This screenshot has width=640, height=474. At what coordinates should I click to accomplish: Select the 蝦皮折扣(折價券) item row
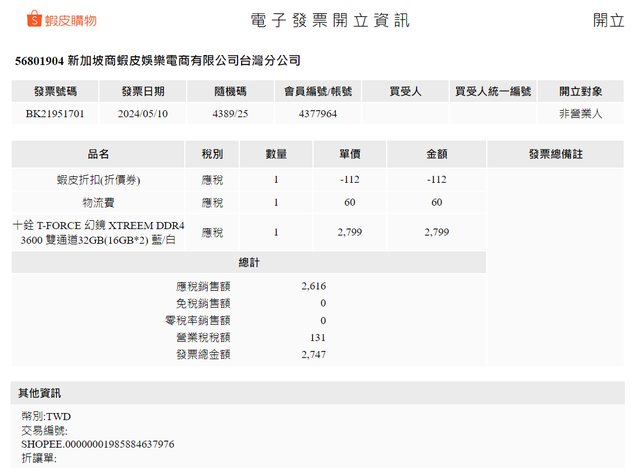click(98, 179)
